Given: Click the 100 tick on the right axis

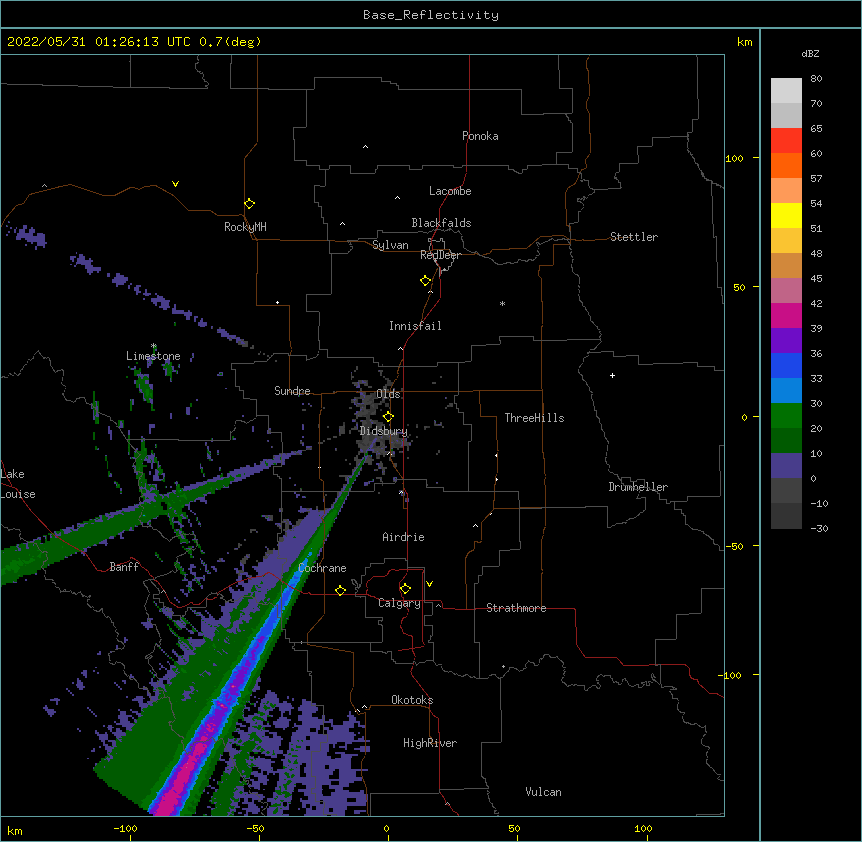Looking at the screenshot, I should pyautogui.click(x=734, y=158).
